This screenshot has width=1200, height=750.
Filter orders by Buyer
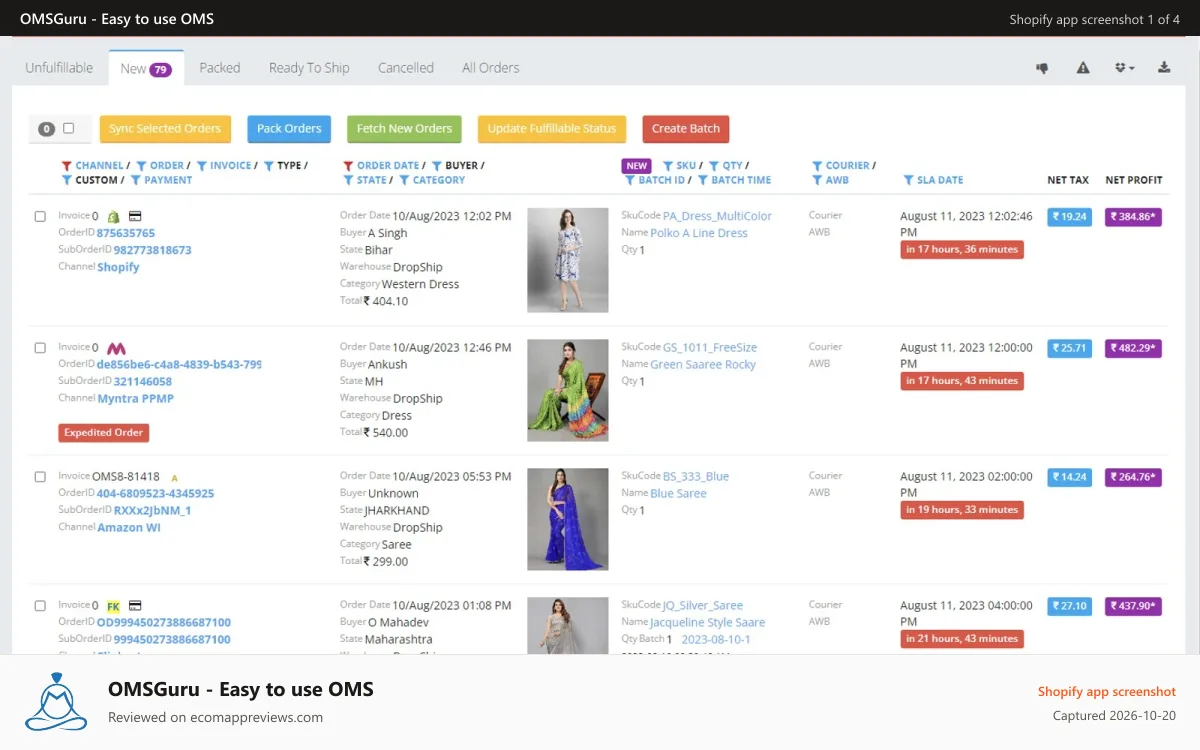455,165
